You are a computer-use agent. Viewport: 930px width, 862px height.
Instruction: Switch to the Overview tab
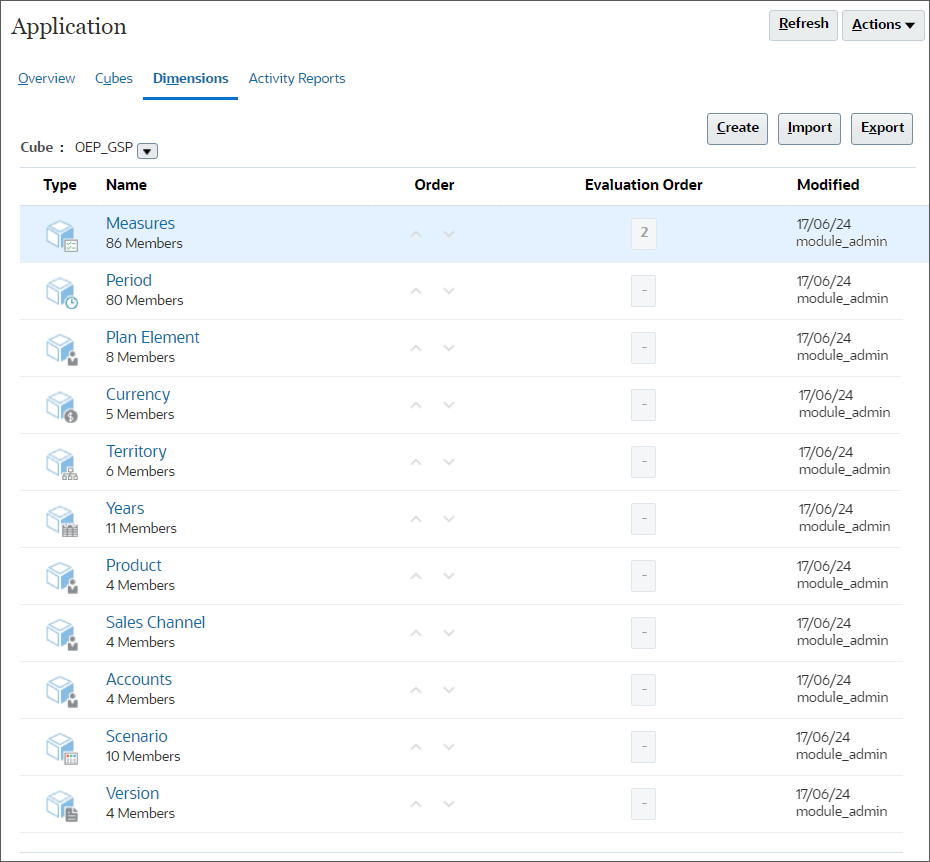46,78
